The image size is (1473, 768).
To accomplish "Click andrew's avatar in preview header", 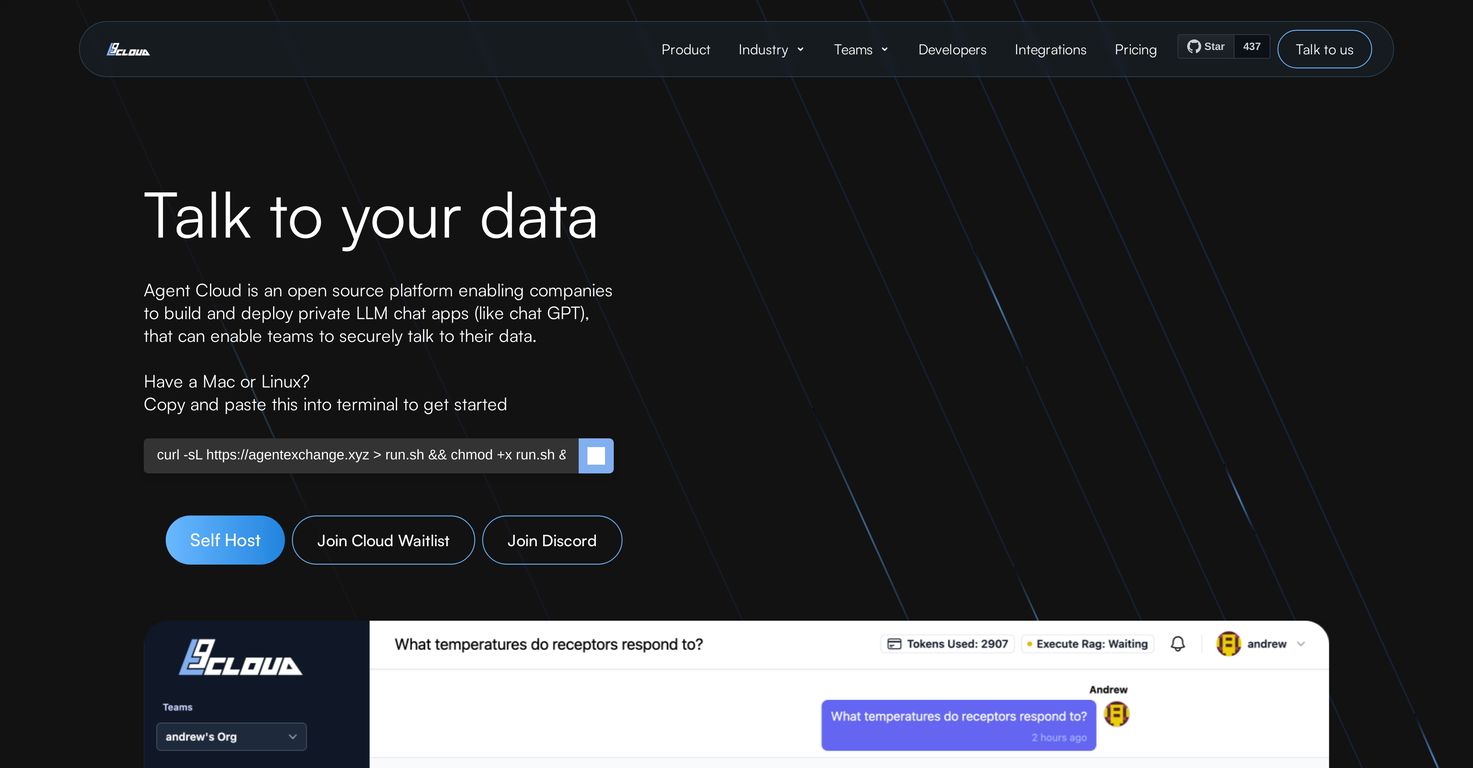I will (1228, 644).
